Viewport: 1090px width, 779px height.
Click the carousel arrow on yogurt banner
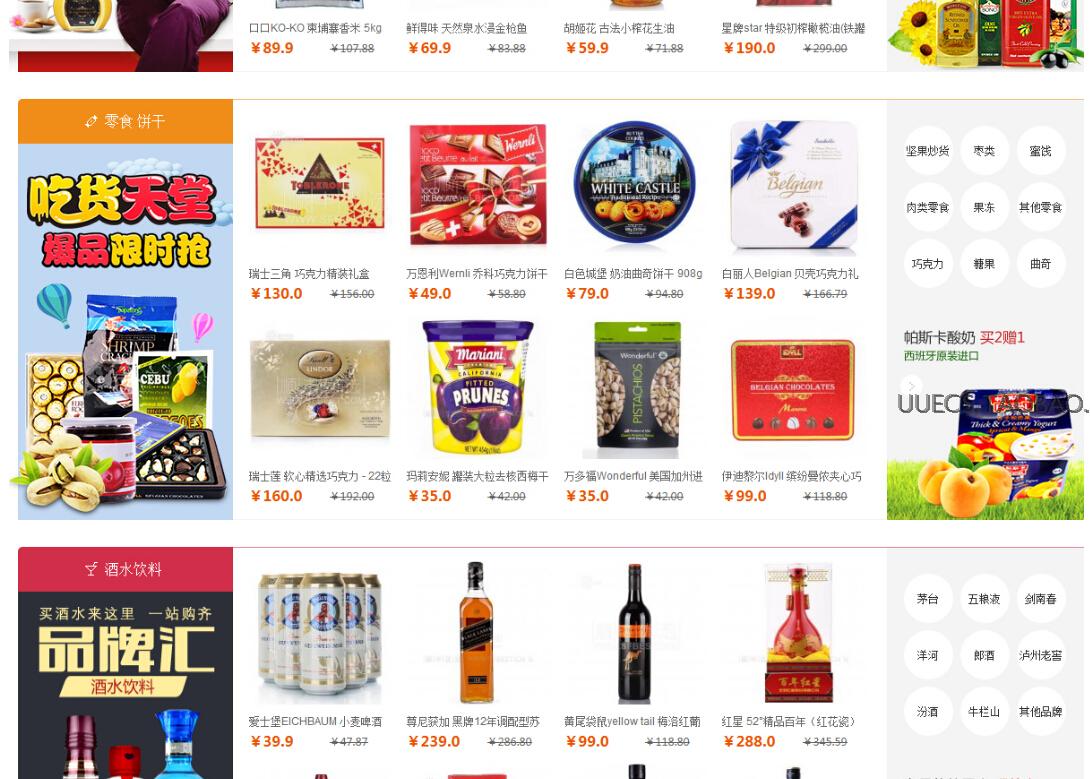coord(911,385)
